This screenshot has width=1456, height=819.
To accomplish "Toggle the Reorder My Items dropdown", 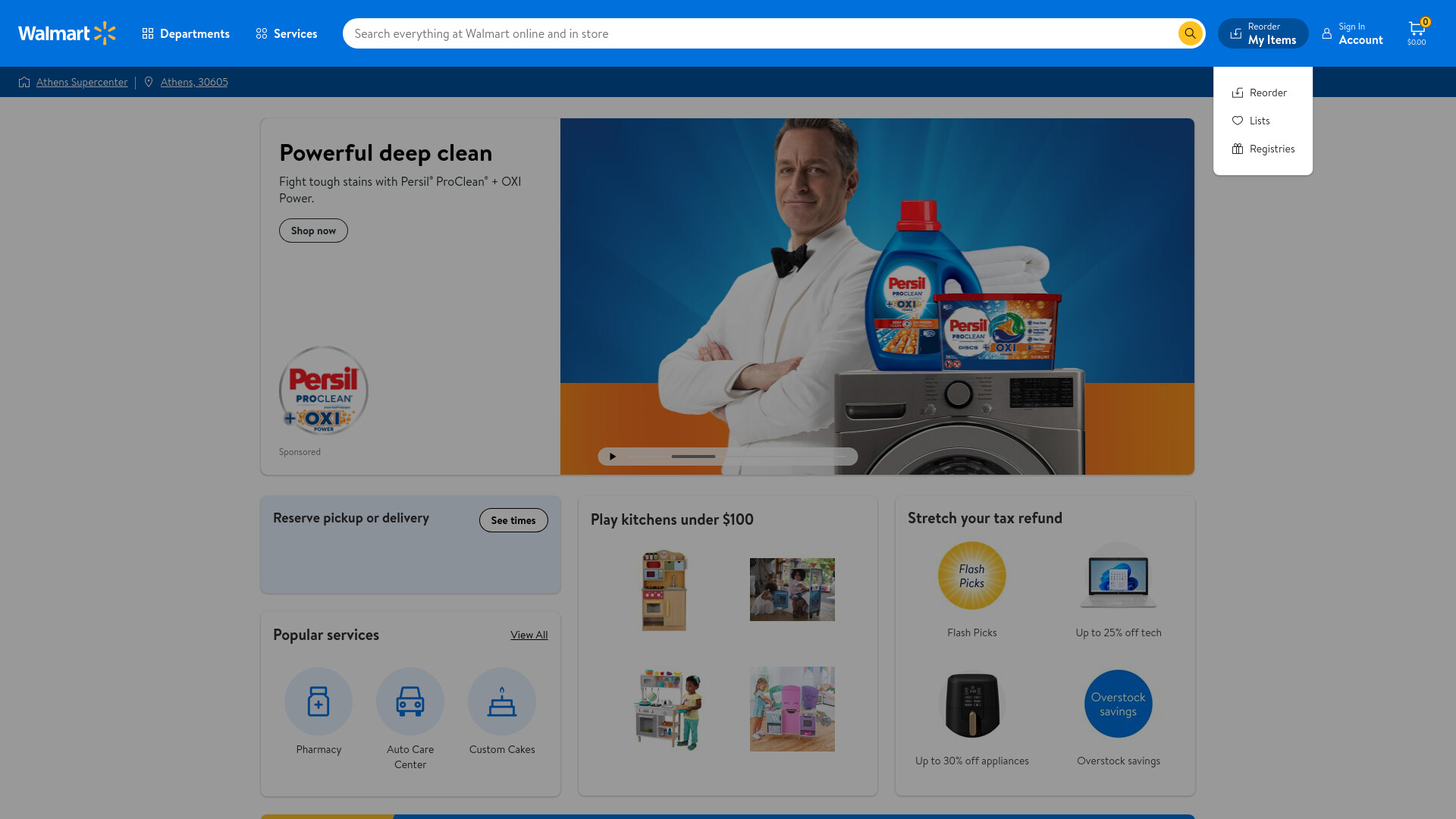I will (x=1263, y=33).
